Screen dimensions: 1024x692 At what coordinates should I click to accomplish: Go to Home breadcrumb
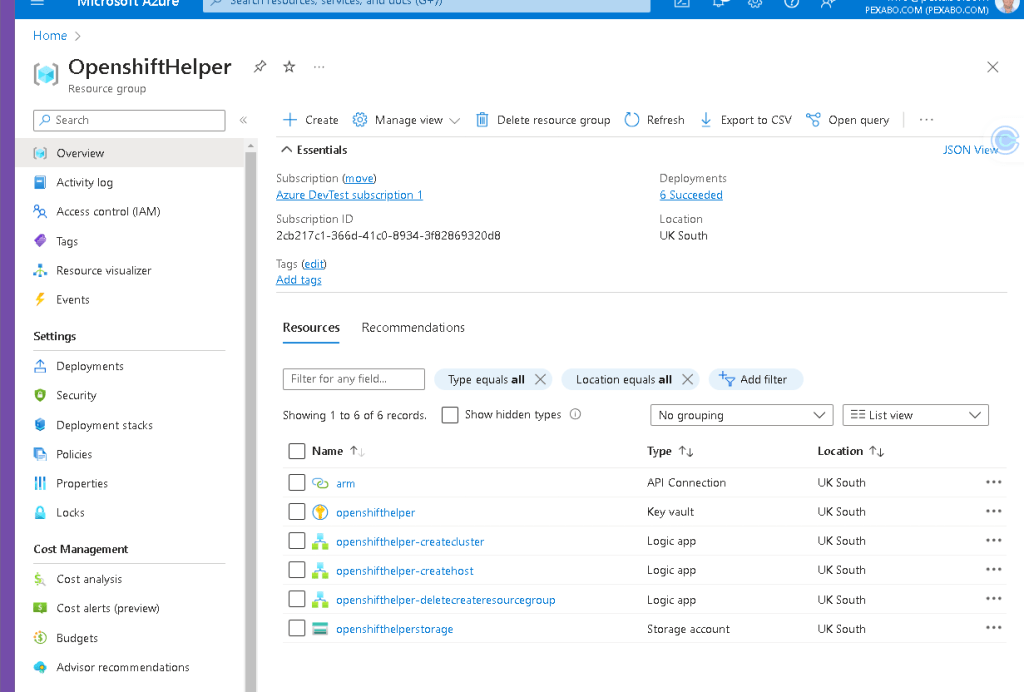(50, 35)
